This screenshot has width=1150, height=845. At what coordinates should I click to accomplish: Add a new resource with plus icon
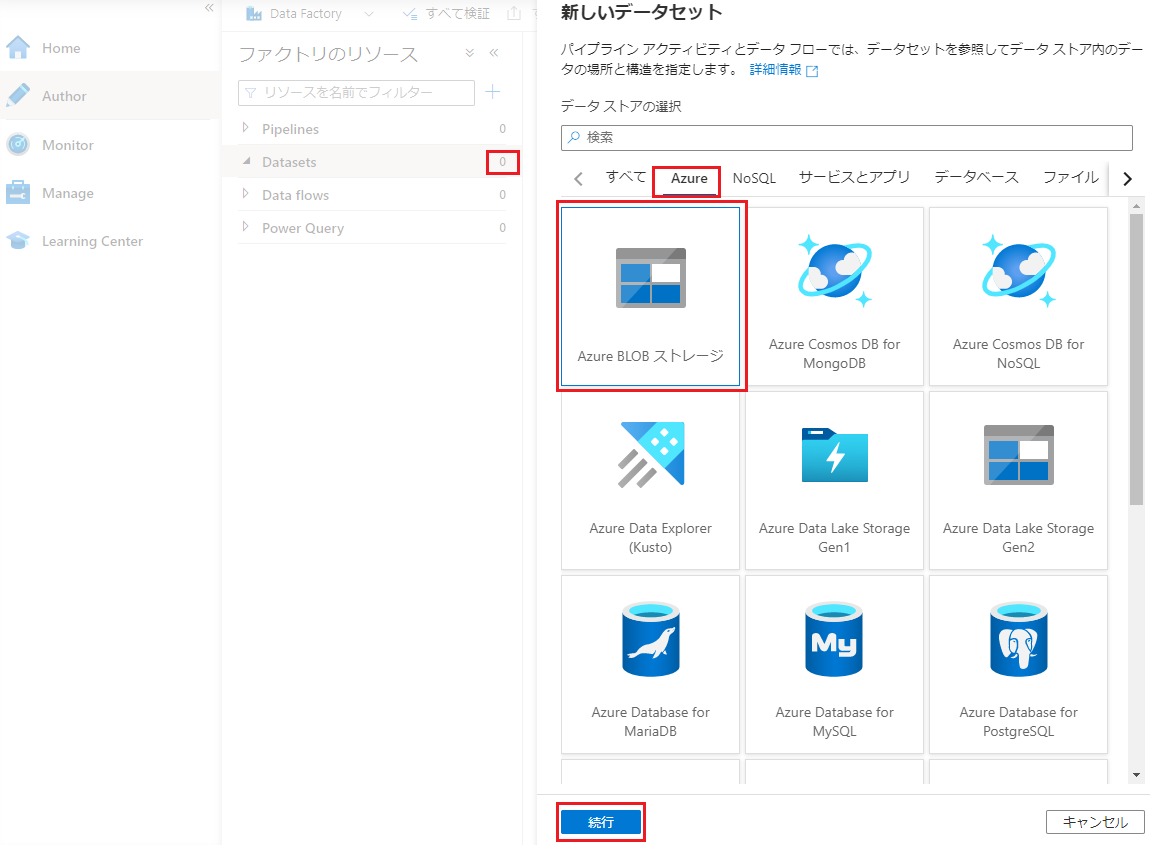point(493,92)
